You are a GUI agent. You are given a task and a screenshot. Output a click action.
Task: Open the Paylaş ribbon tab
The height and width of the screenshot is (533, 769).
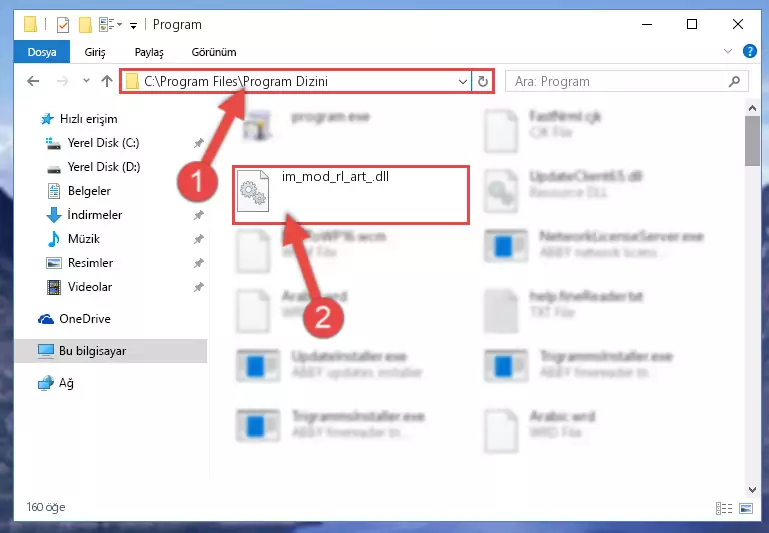pyautogui.click(x=149, y=52)
